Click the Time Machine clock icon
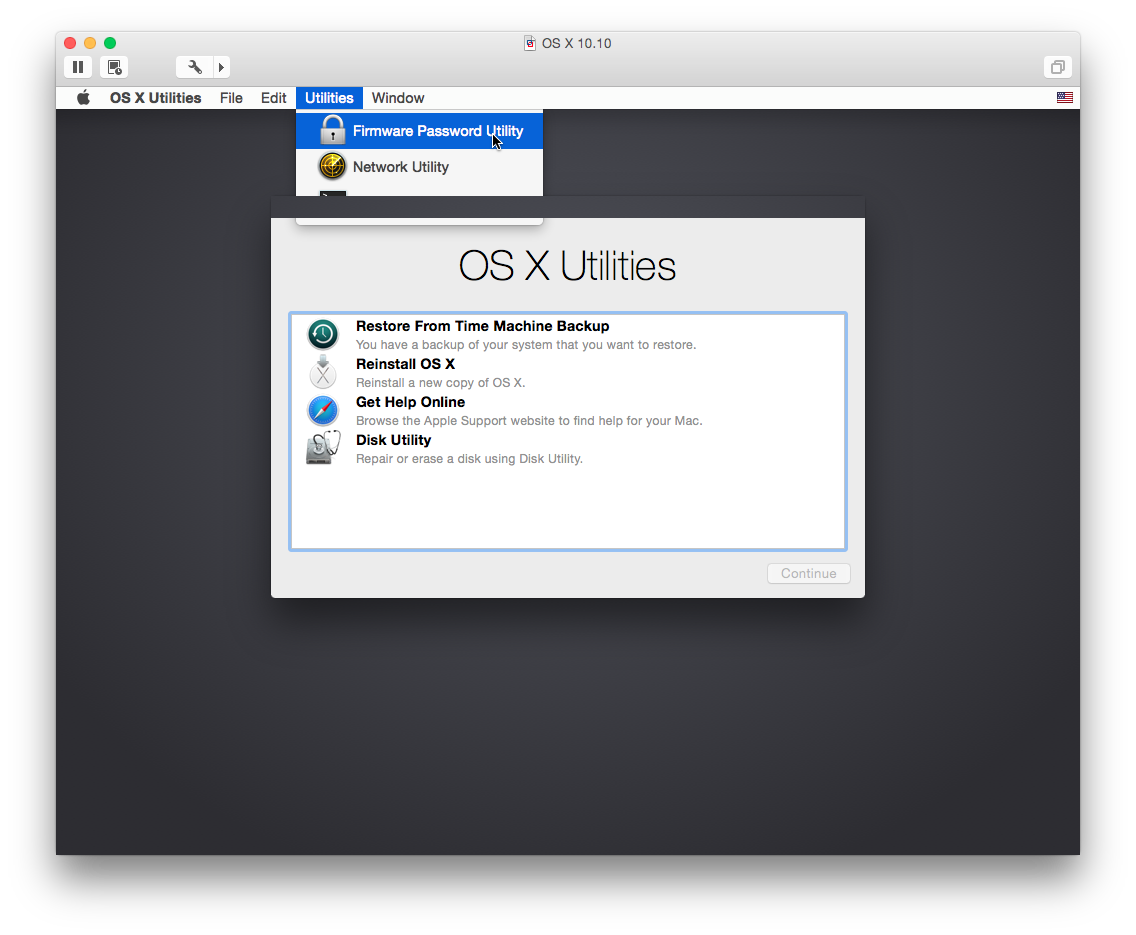This screenshot has height=935, width=1136. click(323, 335)
